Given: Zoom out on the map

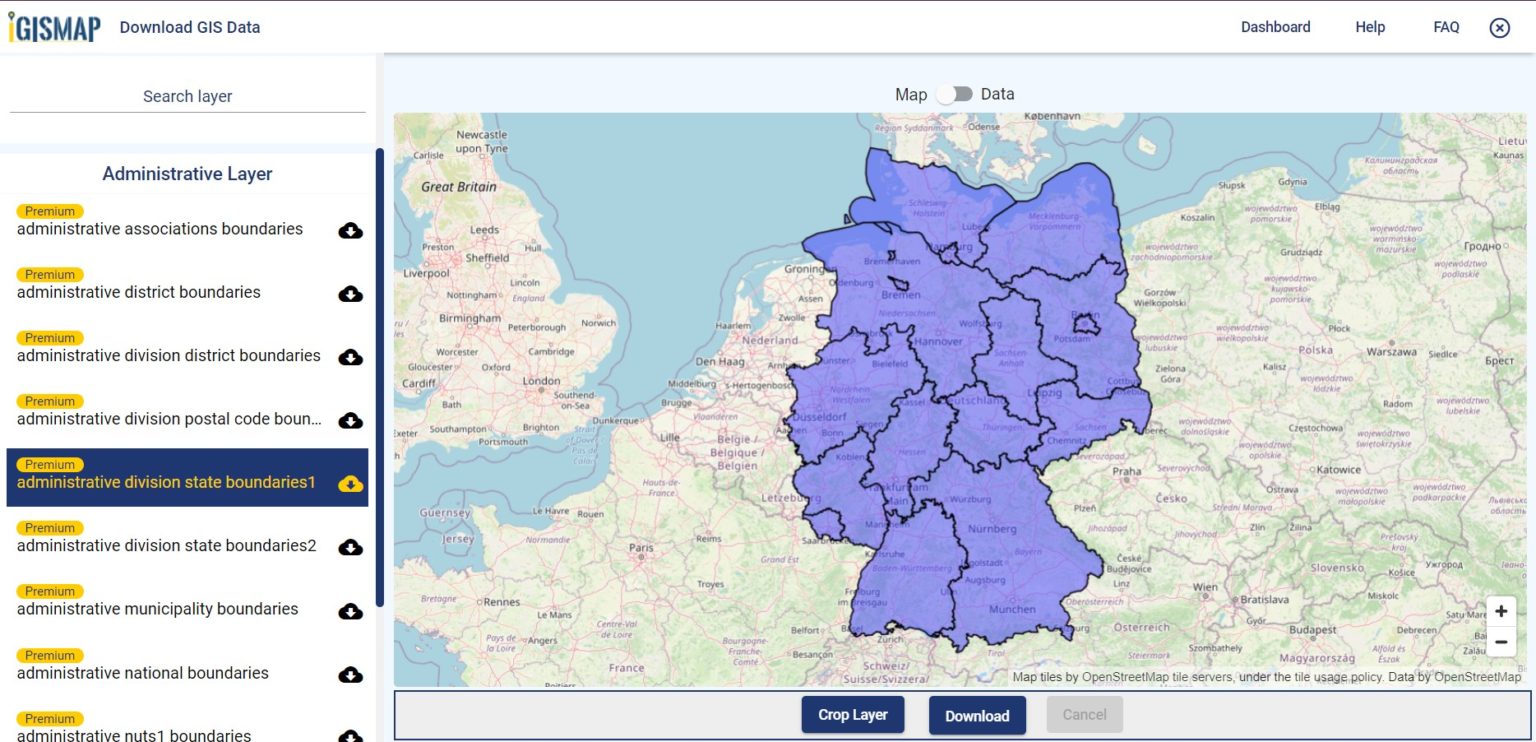Looking at the screenshot, I should 1501,641.
